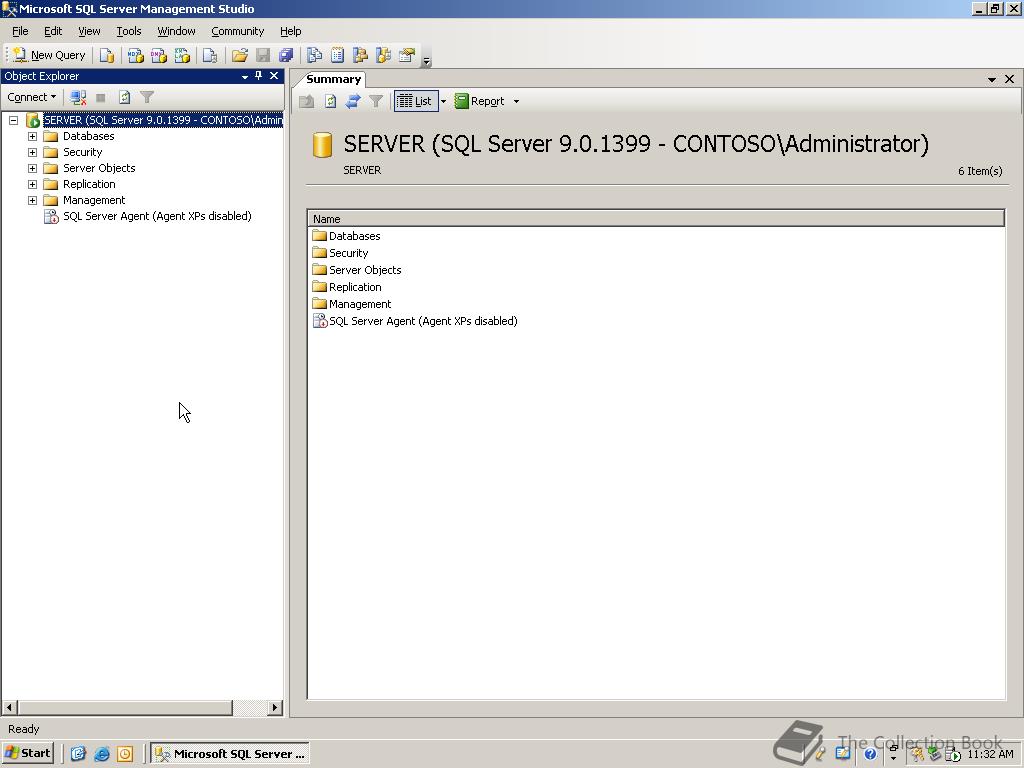1024x768 pixels.
Task: Click the Filter funnel icon in Summary toolbar
Action: 376,101
